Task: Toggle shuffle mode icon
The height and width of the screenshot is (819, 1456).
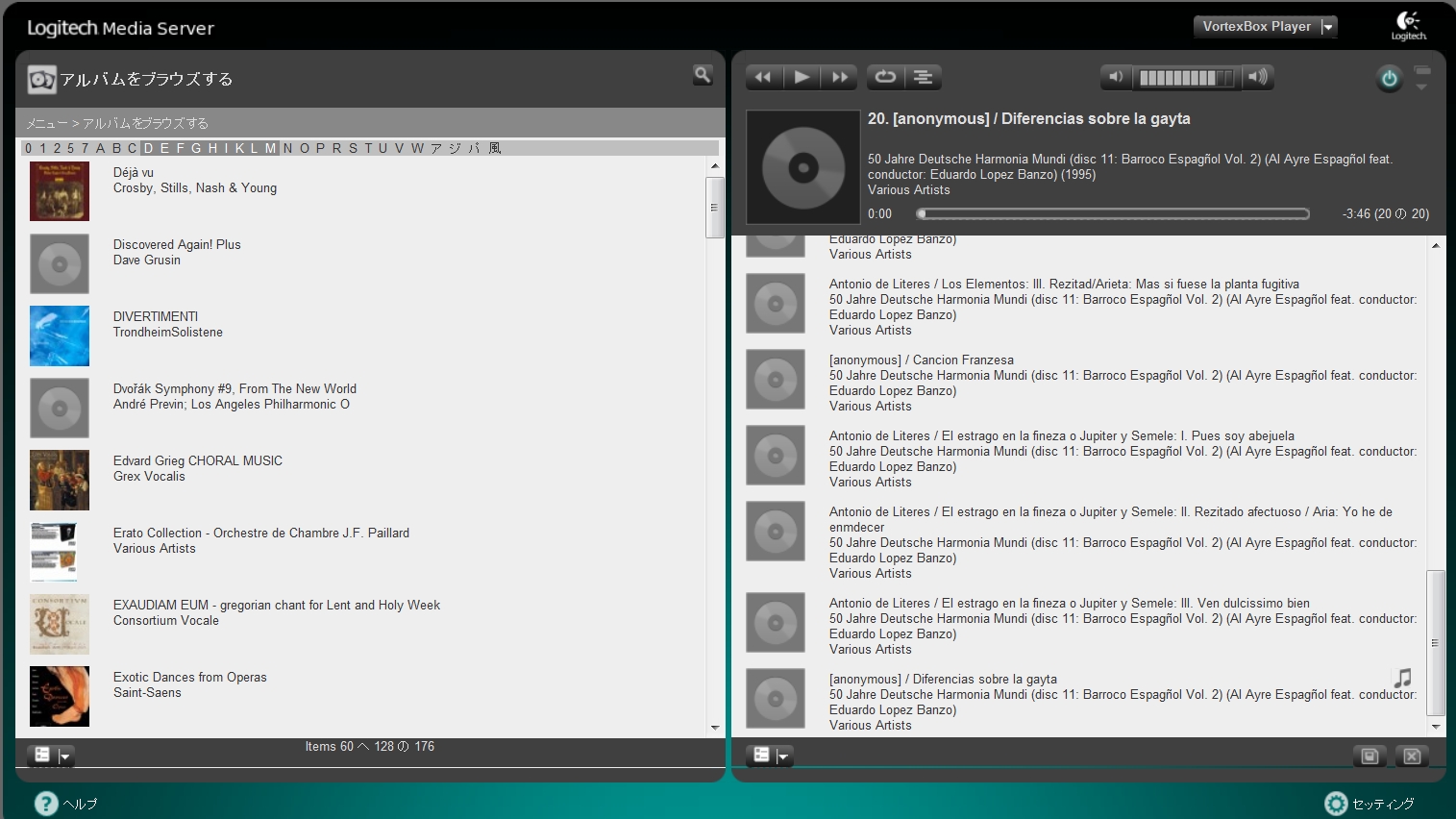Action: coord(923,77)
